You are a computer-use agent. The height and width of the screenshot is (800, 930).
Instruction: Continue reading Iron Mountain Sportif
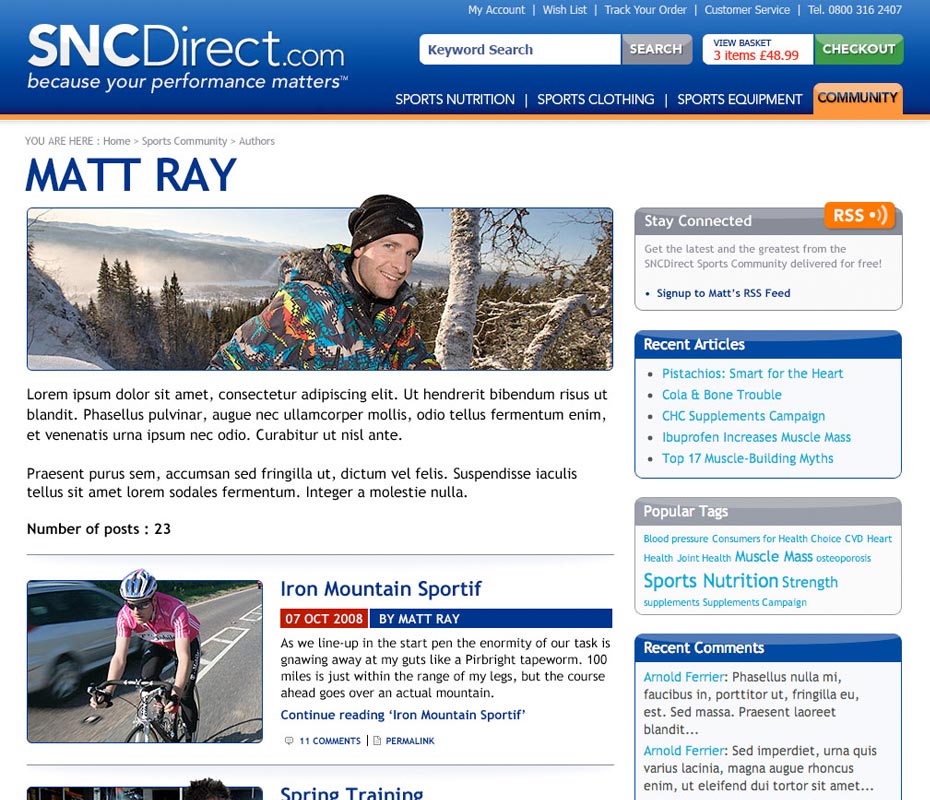coord(403,715)
